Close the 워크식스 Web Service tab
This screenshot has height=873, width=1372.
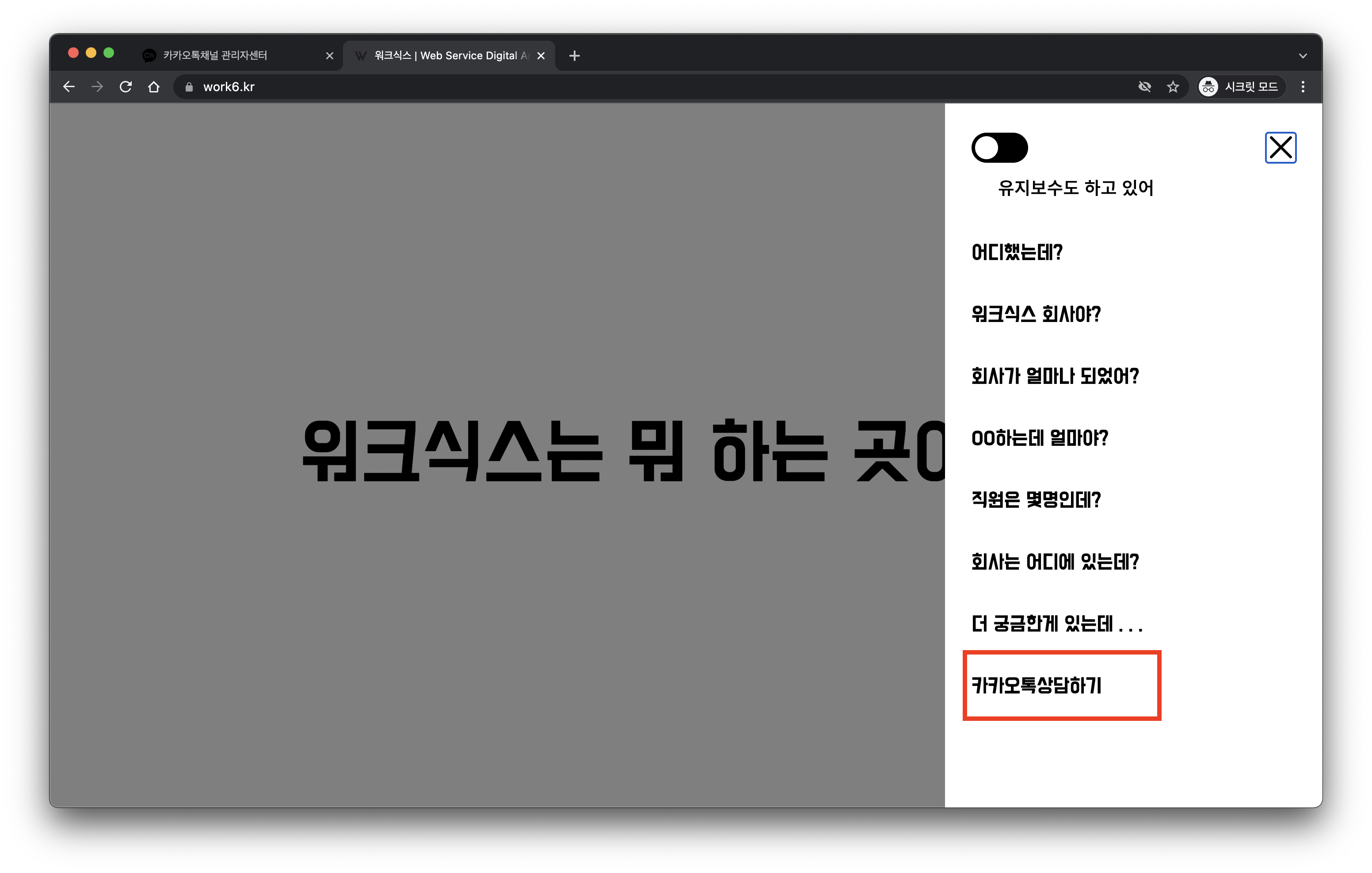coord(541,55)
